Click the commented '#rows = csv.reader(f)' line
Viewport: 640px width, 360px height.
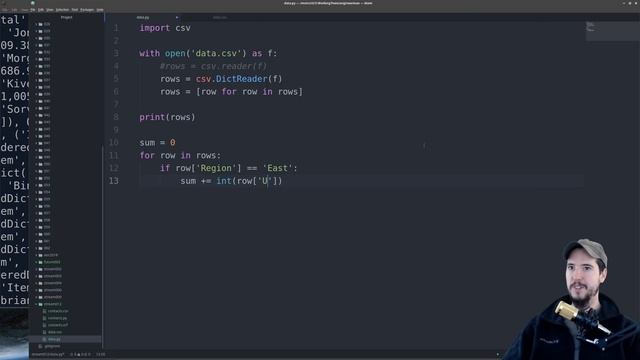[x=213, y=66]
